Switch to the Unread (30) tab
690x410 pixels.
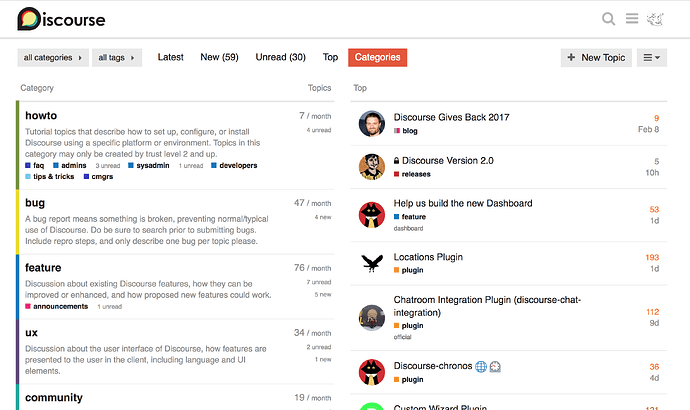280,58
